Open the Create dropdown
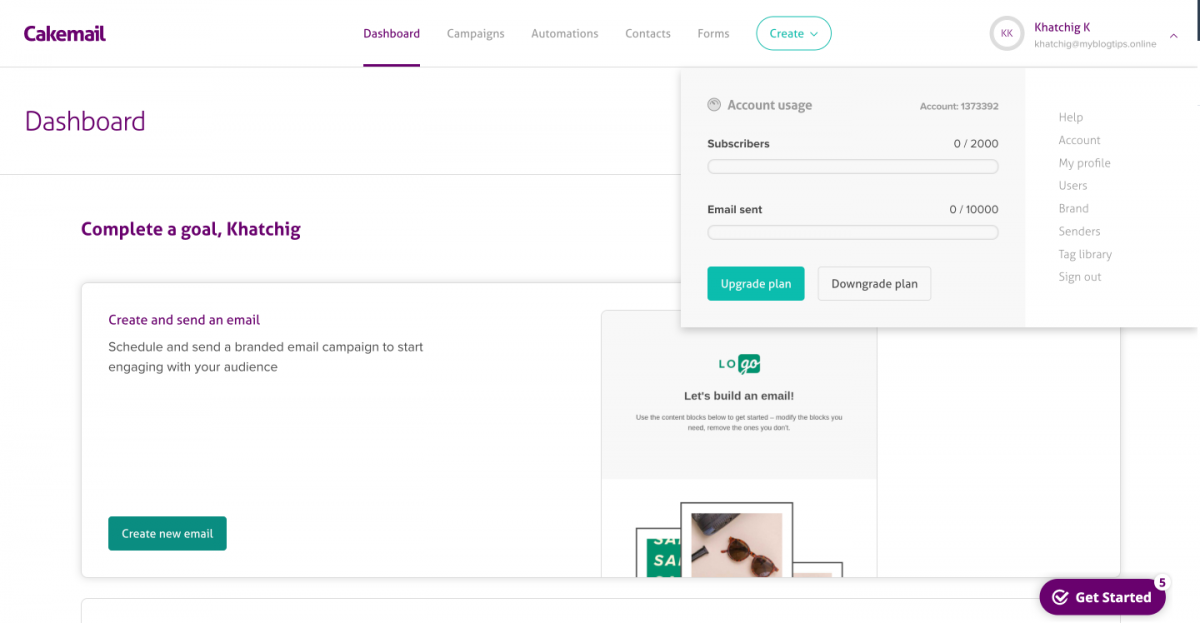The image size is (1200, 623). tap(793, 33)
